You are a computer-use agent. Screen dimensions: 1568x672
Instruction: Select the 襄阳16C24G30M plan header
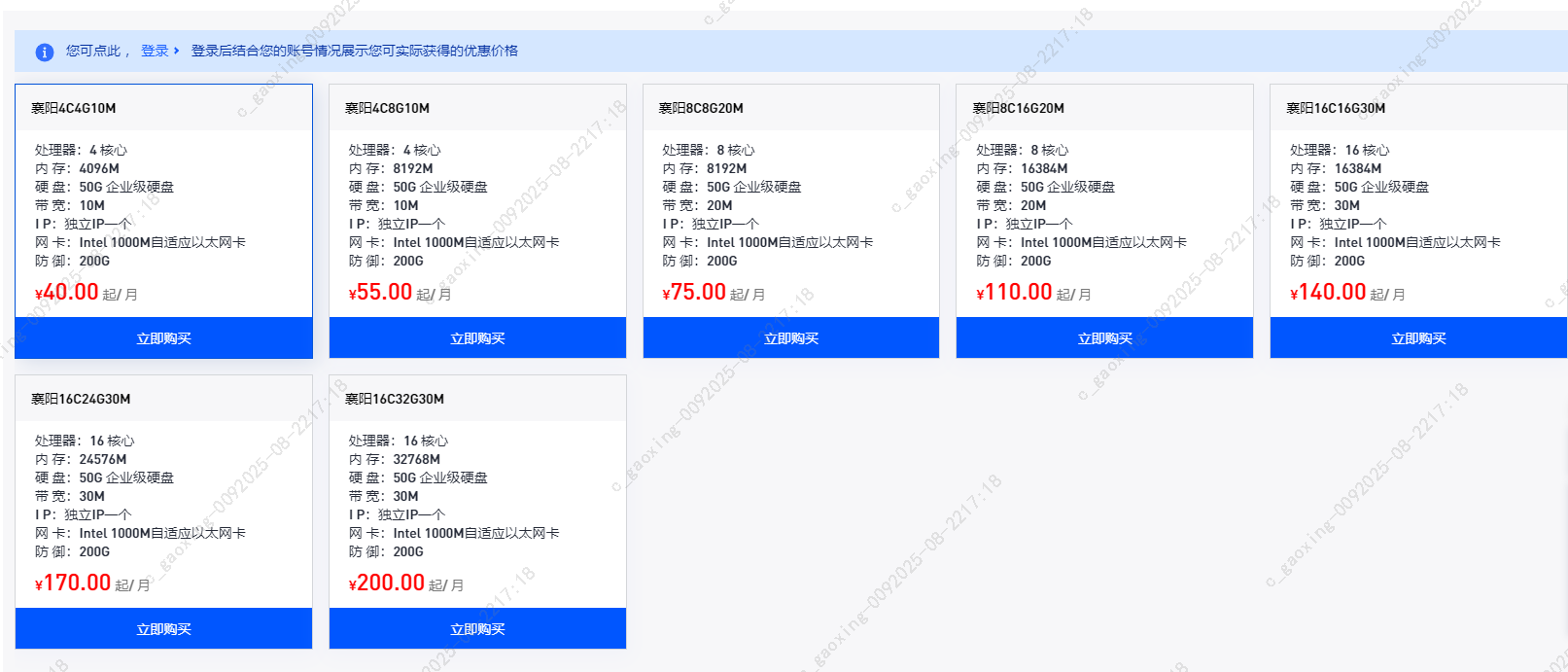click(x=81, y=399)
